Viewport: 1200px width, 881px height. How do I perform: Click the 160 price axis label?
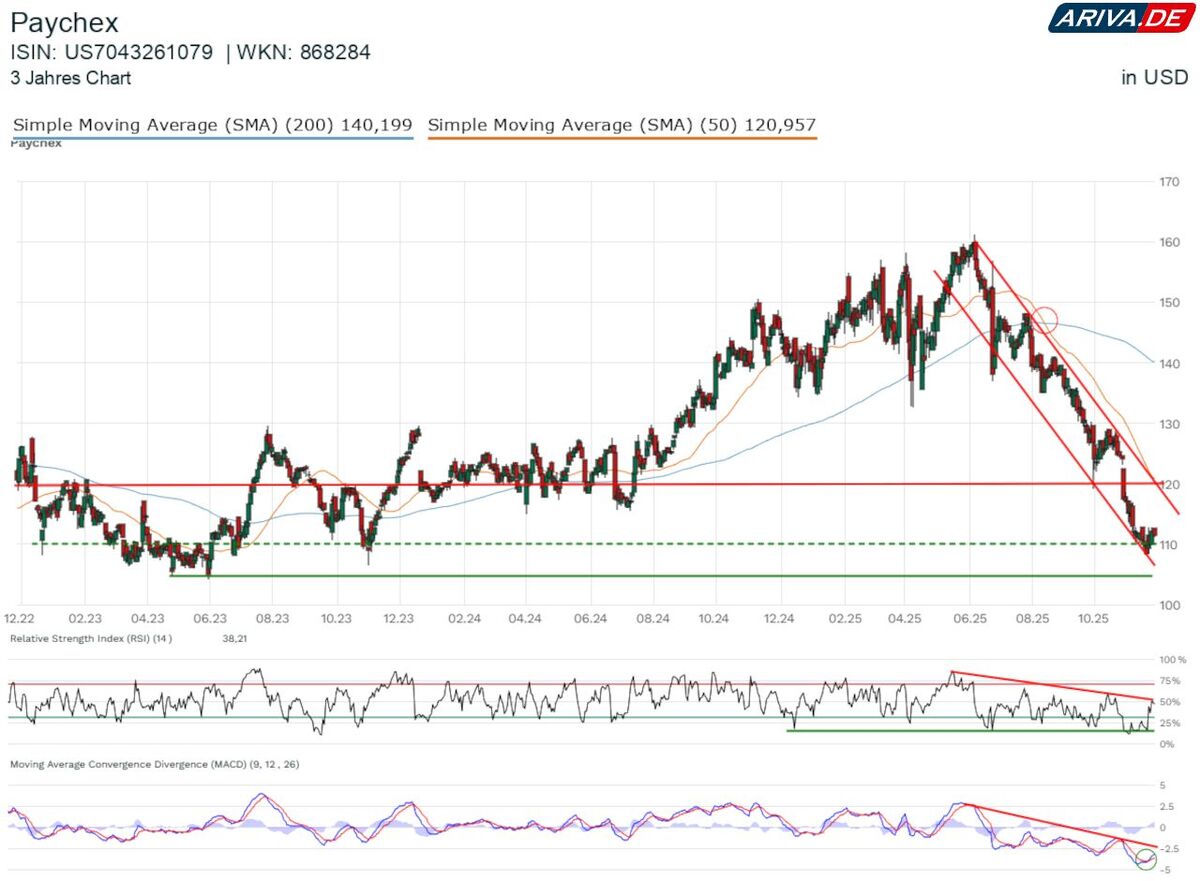(x=1171, y=242)
